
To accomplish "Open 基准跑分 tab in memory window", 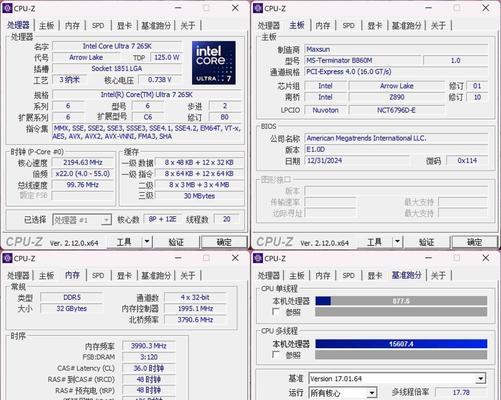I will click(x=156, y=275).
